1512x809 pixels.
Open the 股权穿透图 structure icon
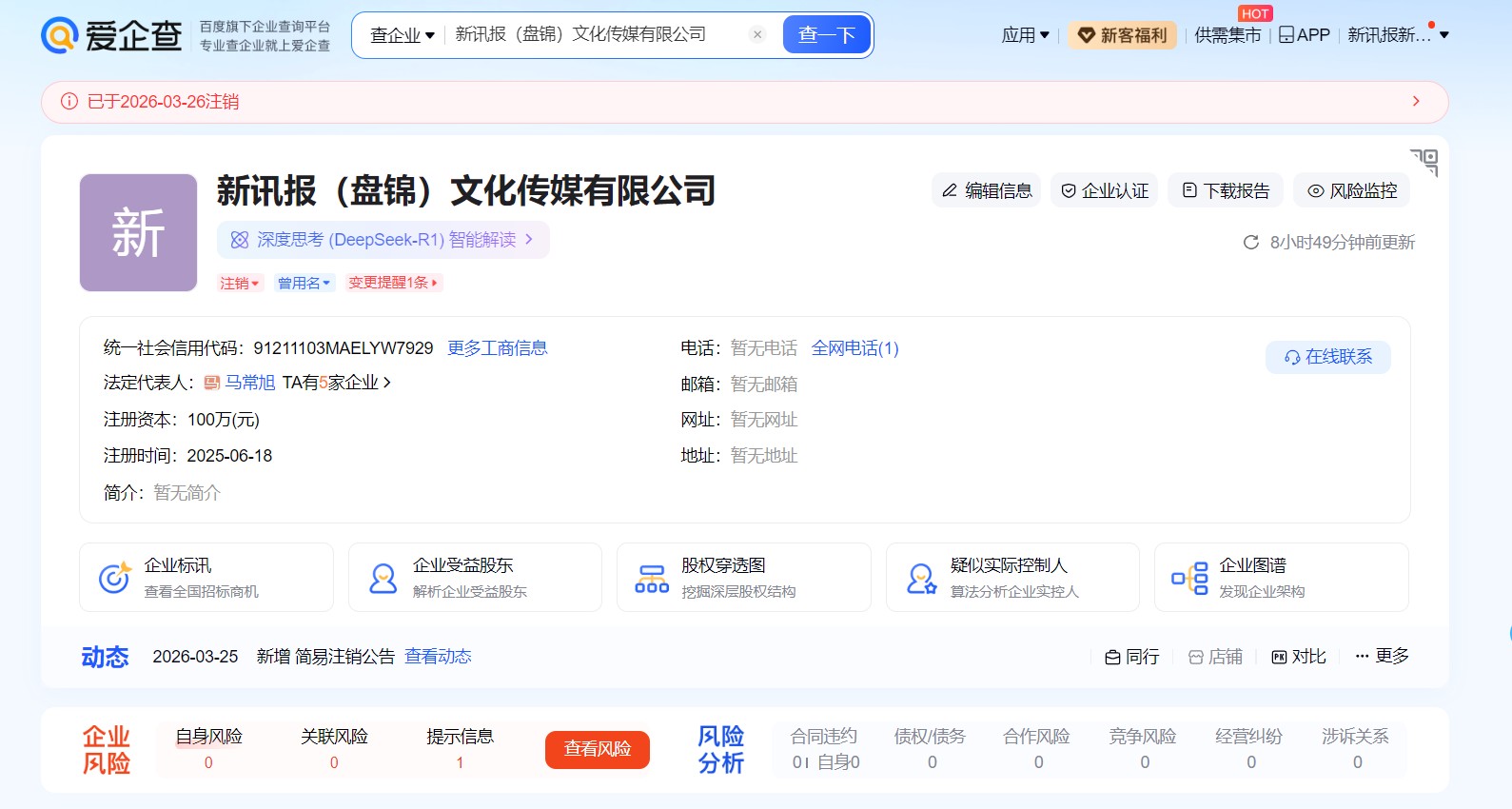pos(652,578)
